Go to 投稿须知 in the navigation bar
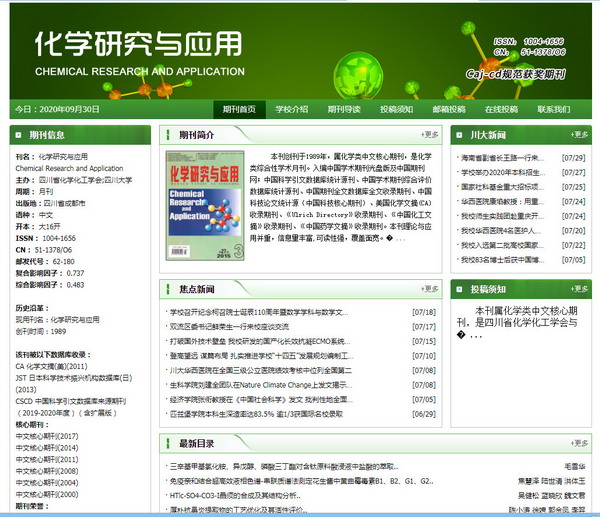 (396, 109)
